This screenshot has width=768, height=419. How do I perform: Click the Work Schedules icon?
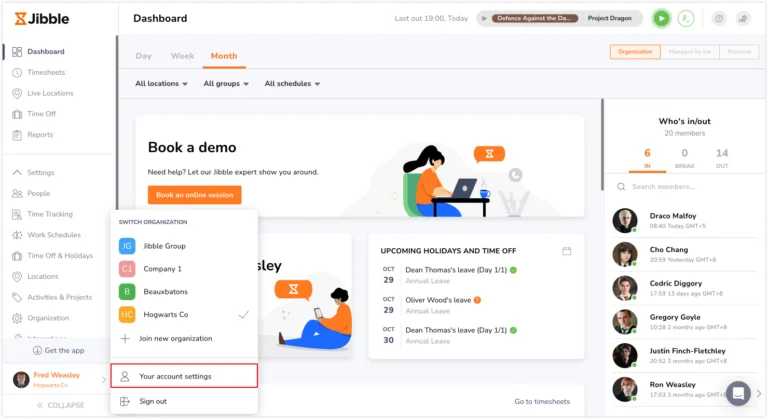click(17, 235)
